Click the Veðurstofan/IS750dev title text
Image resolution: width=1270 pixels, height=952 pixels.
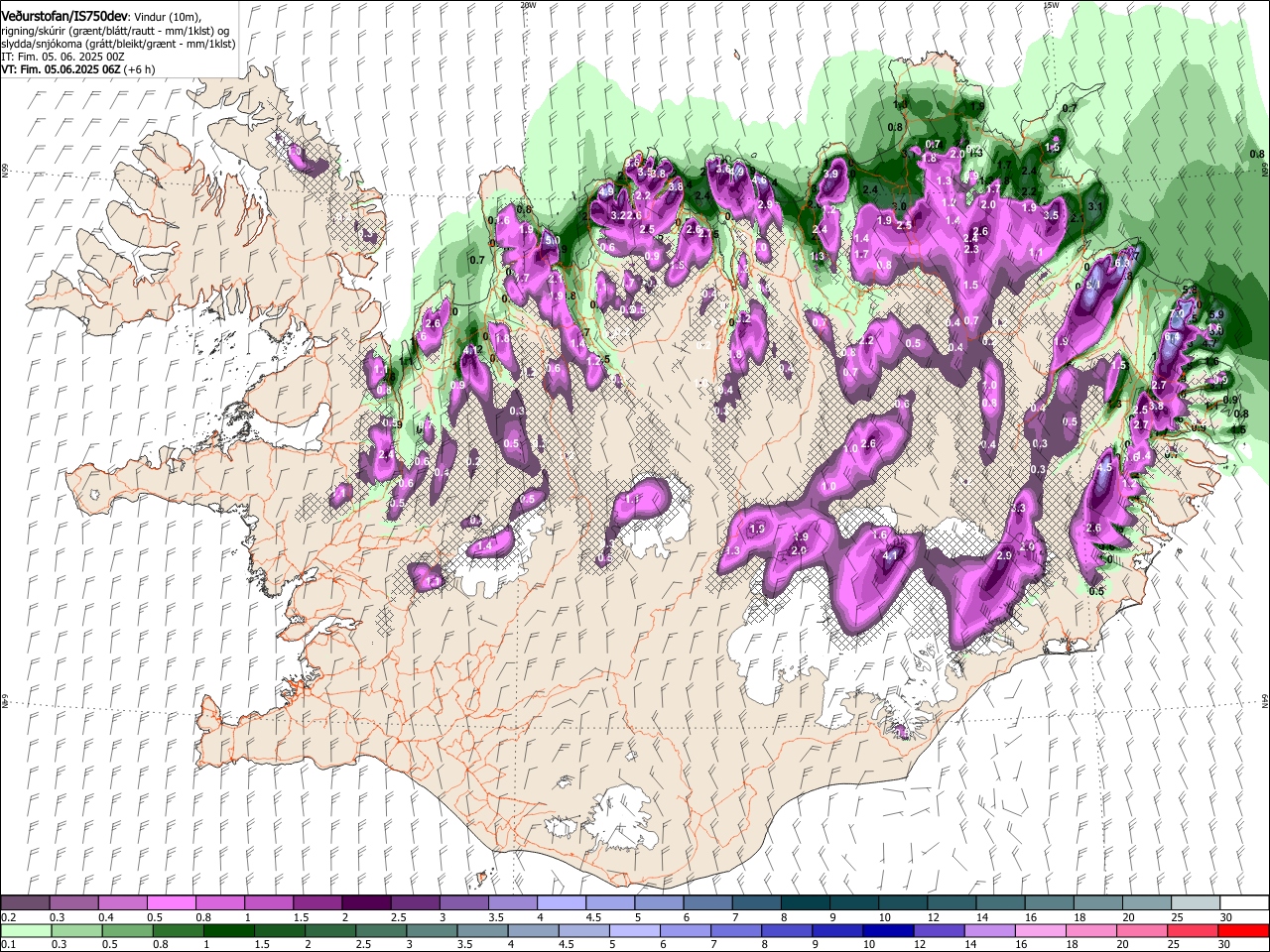tap(64, 17)
